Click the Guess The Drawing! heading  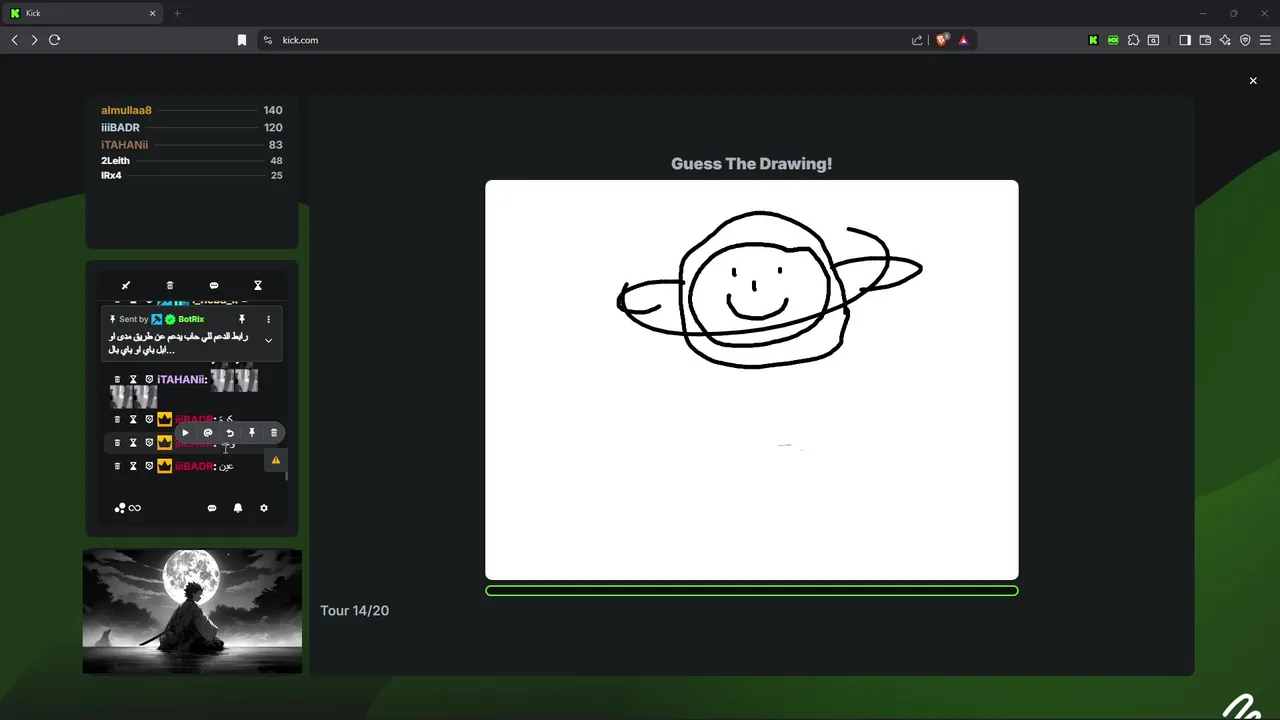pos(751,164)
